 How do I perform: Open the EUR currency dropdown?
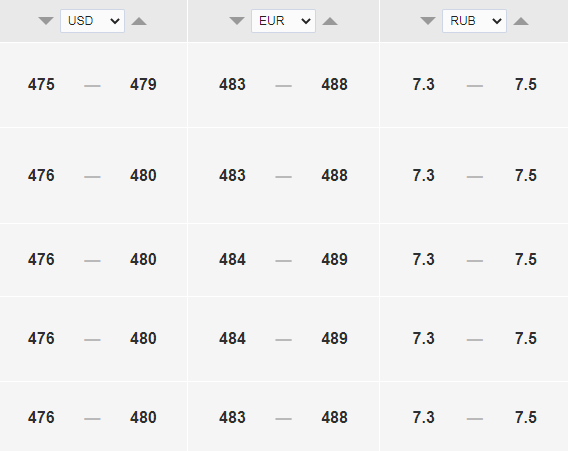pos(283,21)
